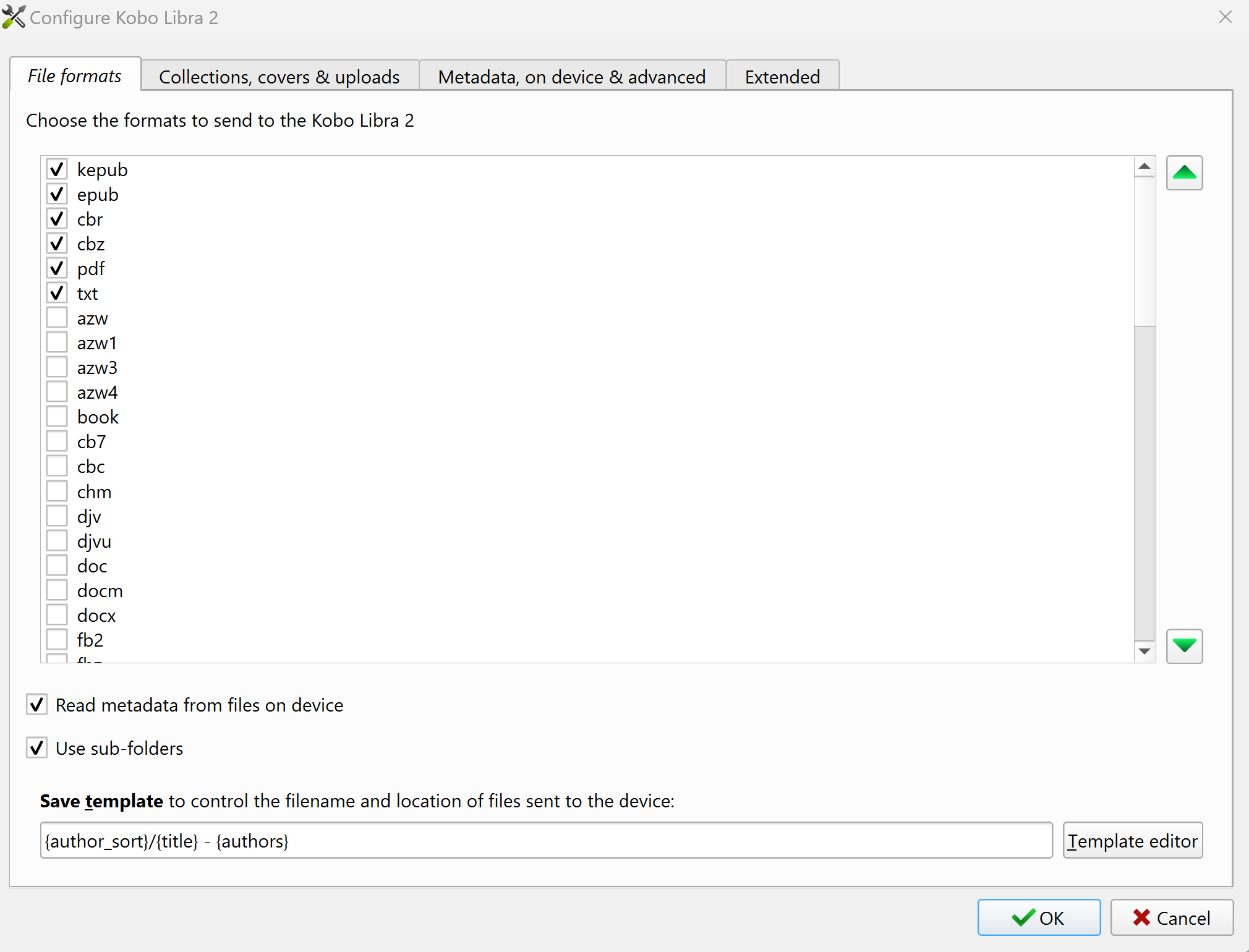Image resolution: width=1249 pixels, height=952 pixels.
Task: Uncheck the pdf format checkbox
Action: [x=57, y=268]
